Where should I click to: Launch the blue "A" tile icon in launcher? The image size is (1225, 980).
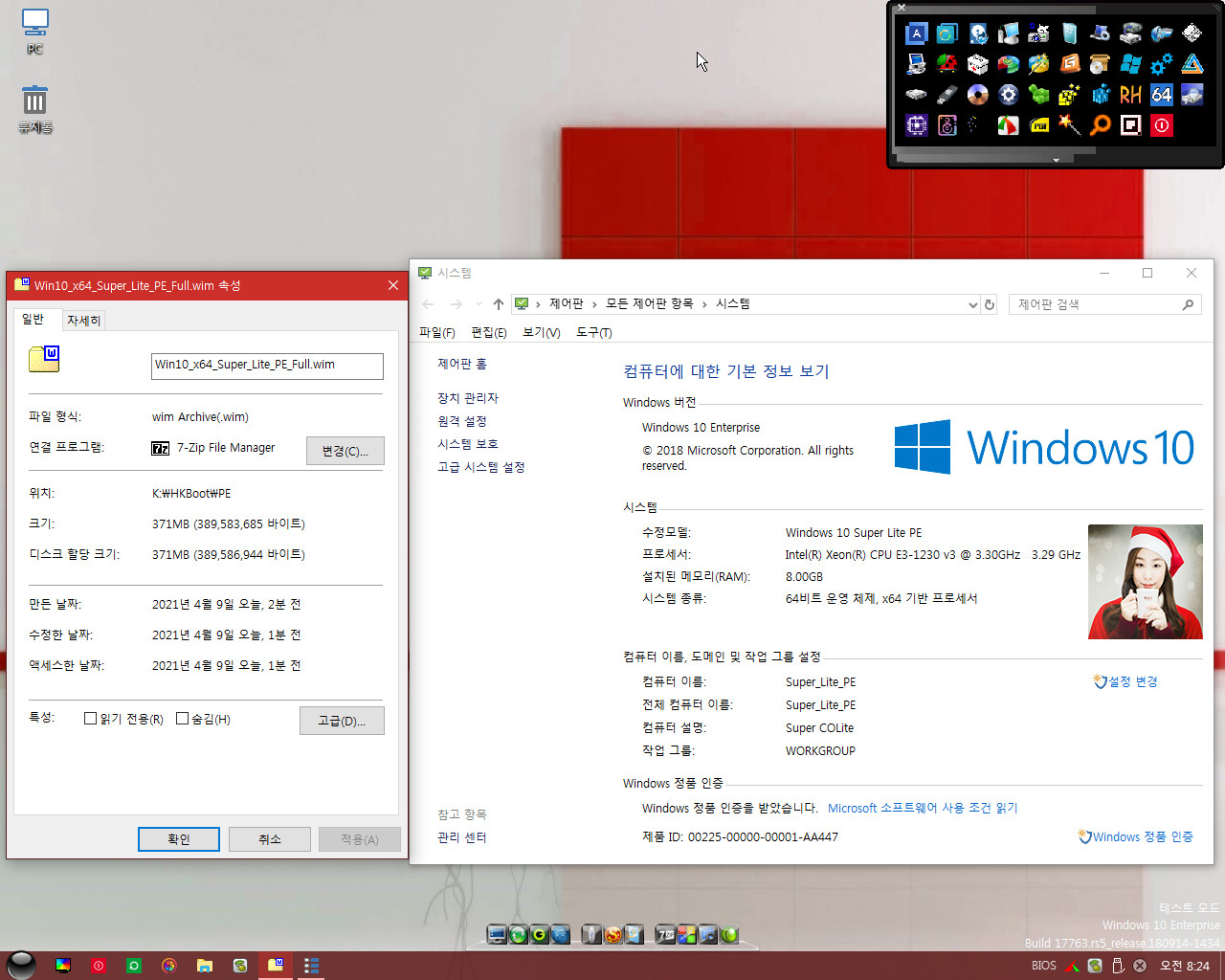916,33
